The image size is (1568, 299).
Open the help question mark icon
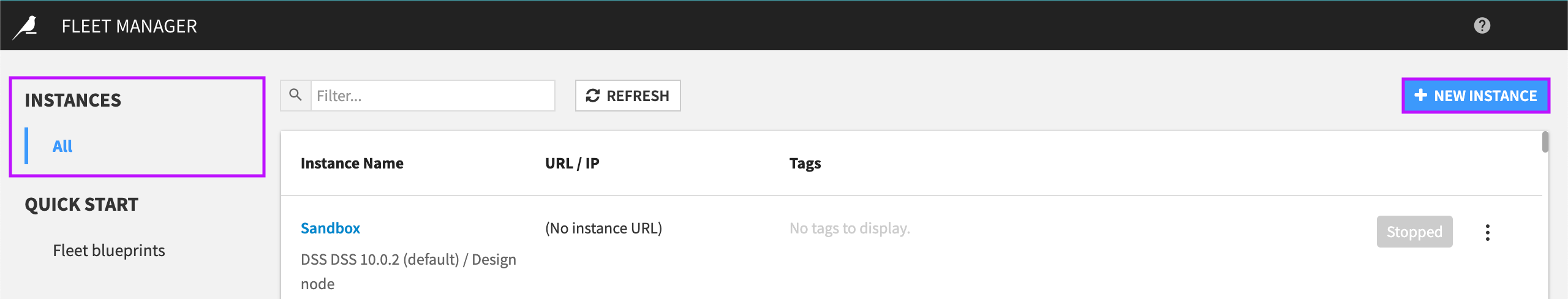(1482, 26)
